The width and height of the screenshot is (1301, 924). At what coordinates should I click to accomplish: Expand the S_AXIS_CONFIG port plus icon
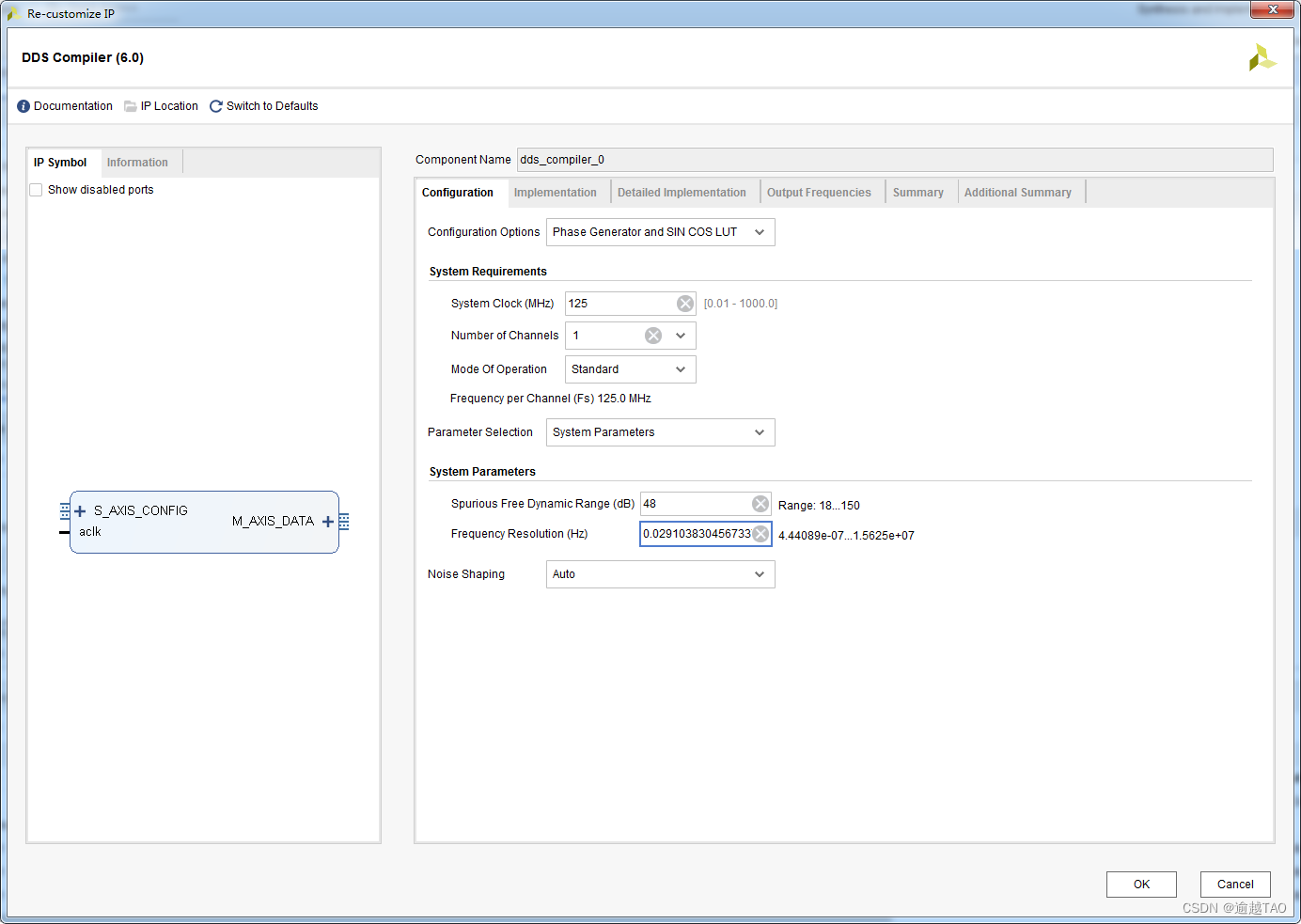point(80,511)
